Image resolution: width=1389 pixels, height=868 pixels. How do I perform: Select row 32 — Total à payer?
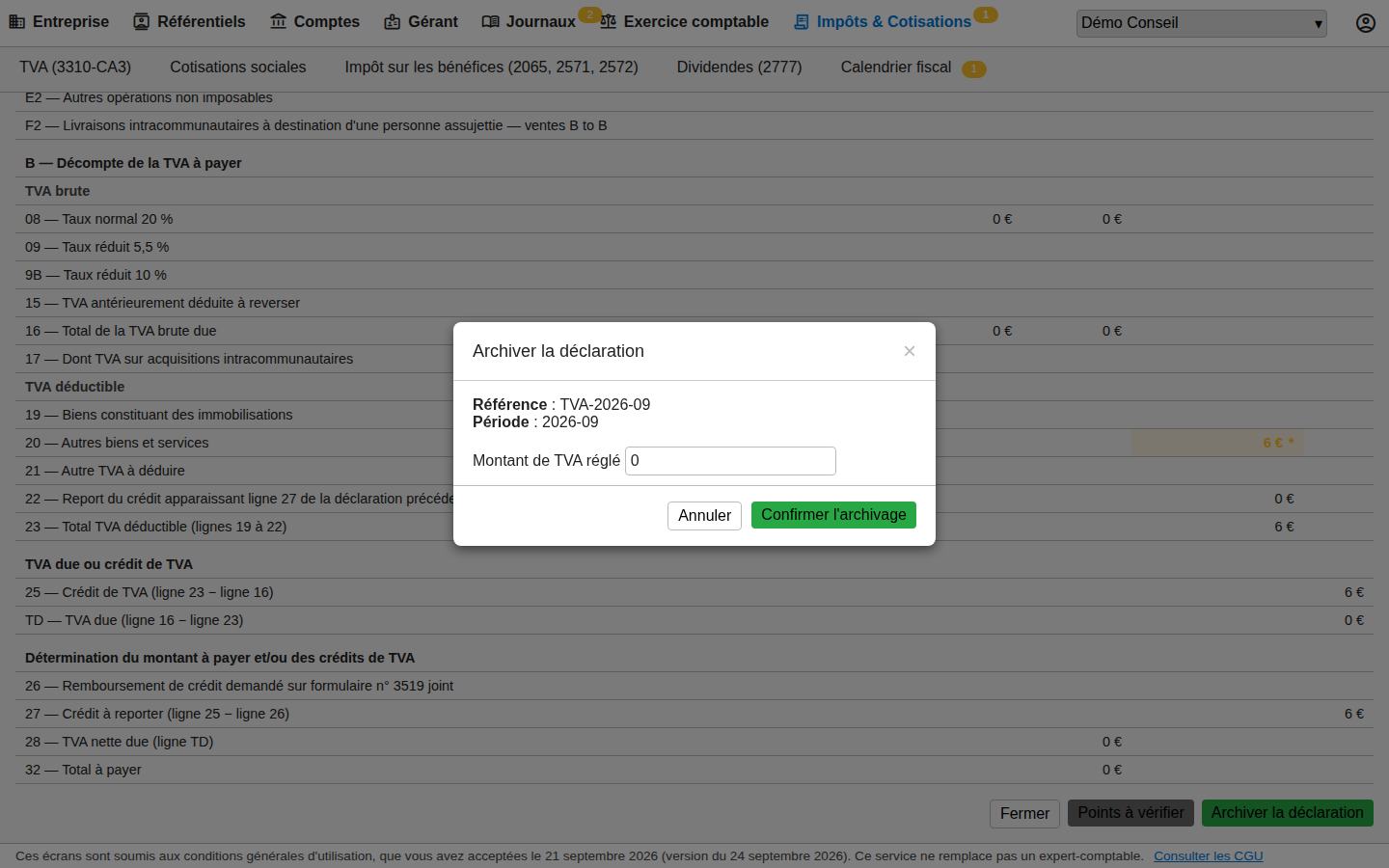coord(694,770)
